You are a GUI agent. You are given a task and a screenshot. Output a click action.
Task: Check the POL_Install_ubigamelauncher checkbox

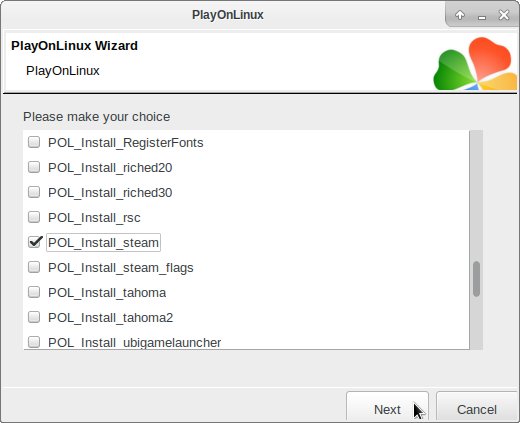click(34, 342)
